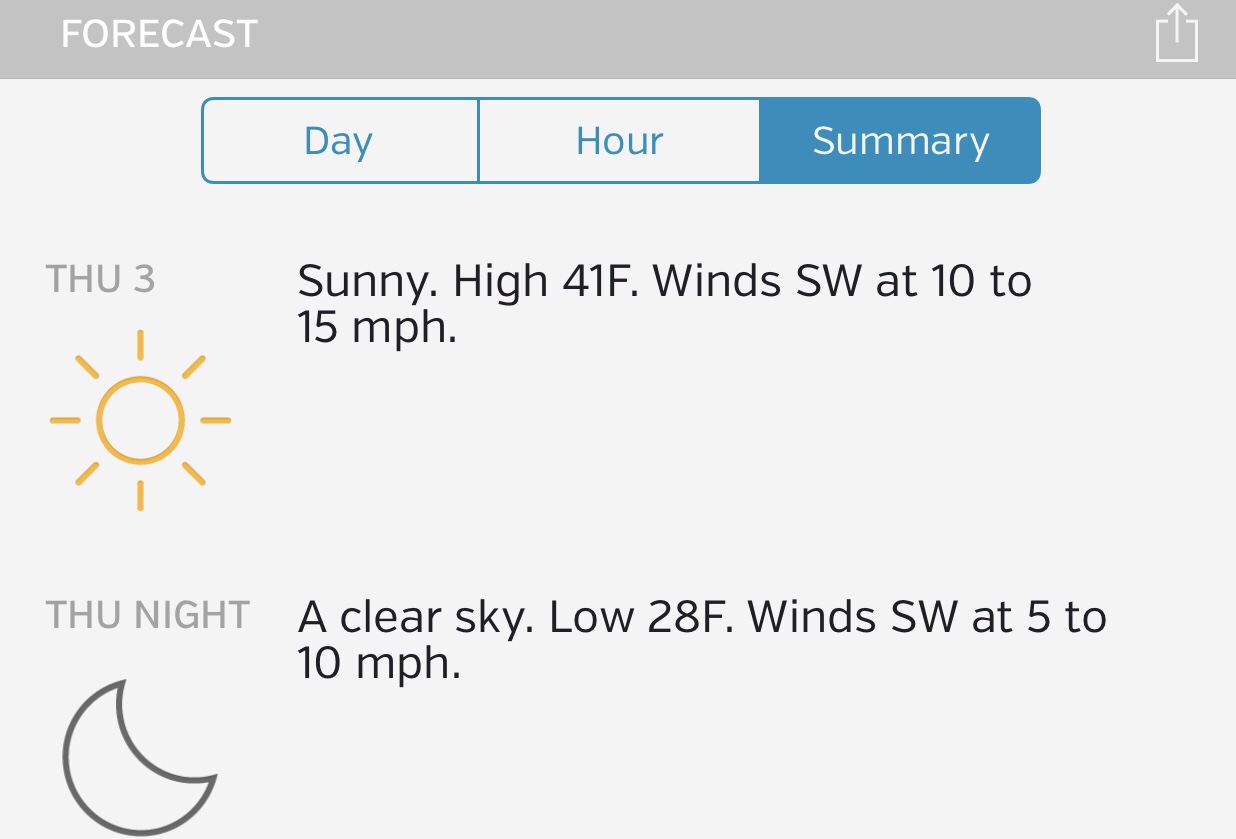The width and height of the screenshot is (1236, 839).
Task: Click the center of the sun icon circle
Action: (140, 420)
